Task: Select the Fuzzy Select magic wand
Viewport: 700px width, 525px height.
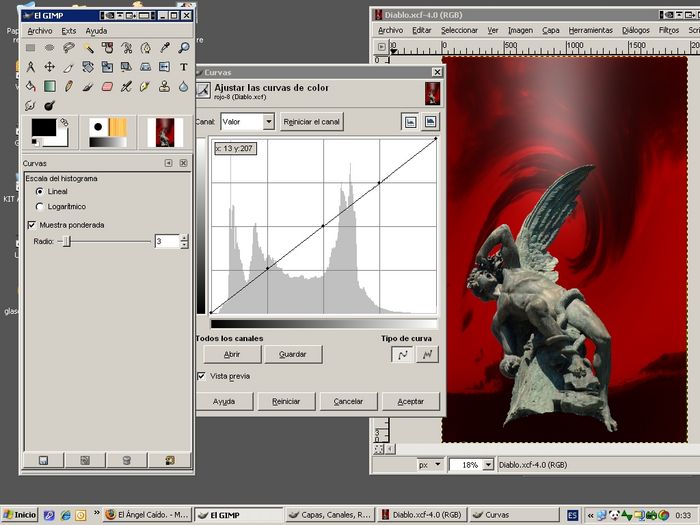Action: click(88, 48)
